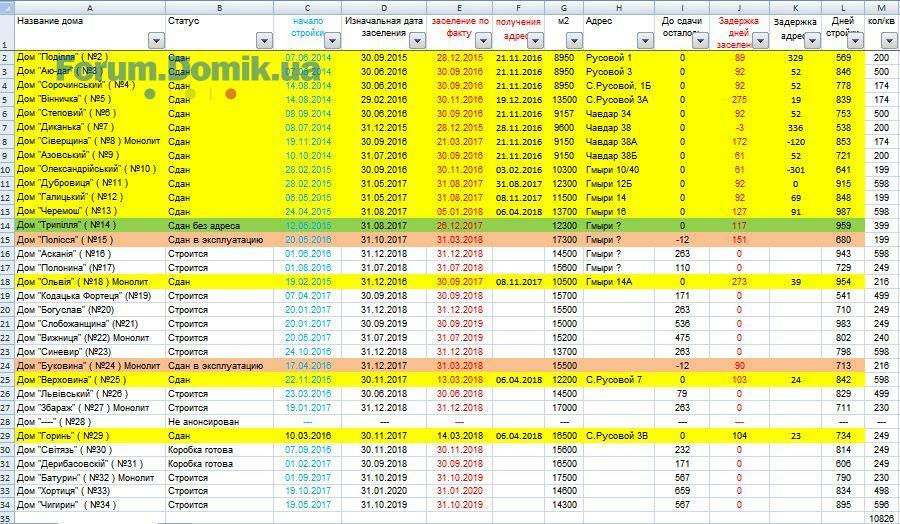Click cell Дом "Диканька" ( №7 )

coord(90,127)
